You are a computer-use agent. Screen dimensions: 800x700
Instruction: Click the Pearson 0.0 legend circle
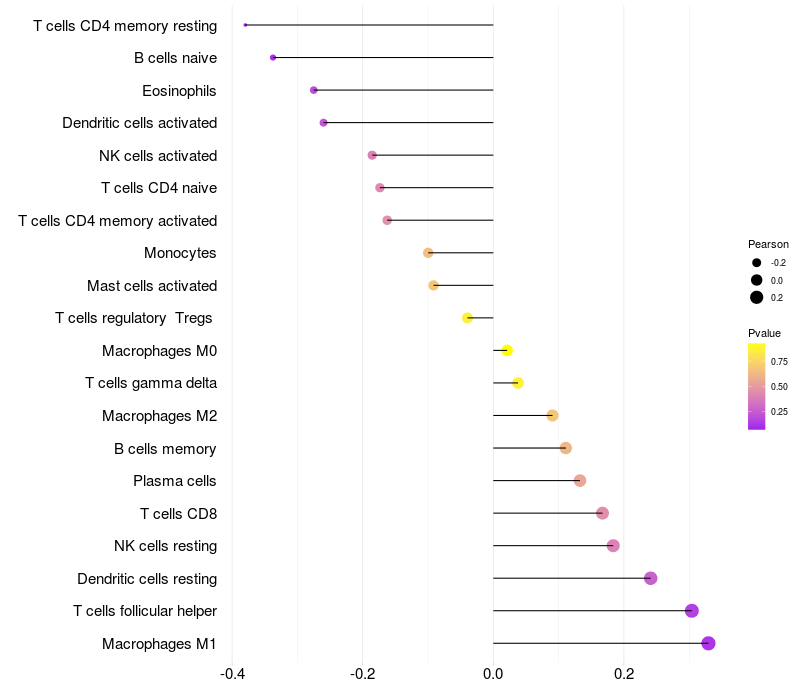757,280
